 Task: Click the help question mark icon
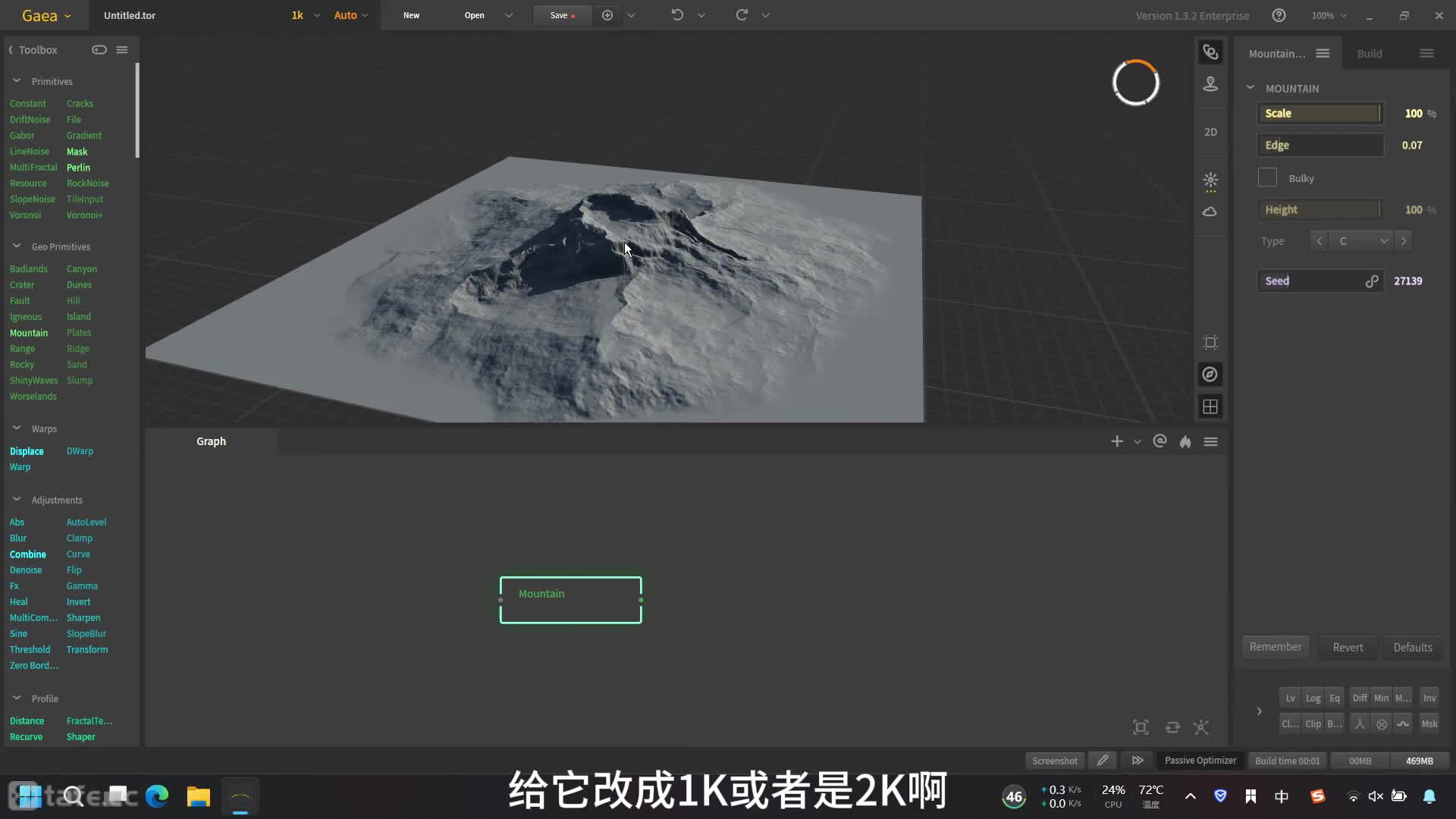point(1279,15)
